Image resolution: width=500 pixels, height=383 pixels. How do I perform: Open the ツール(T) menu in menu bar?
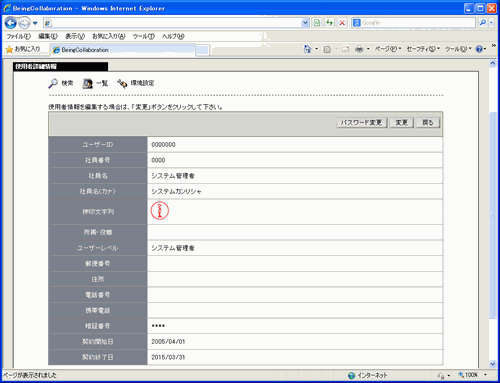[144, 36]
